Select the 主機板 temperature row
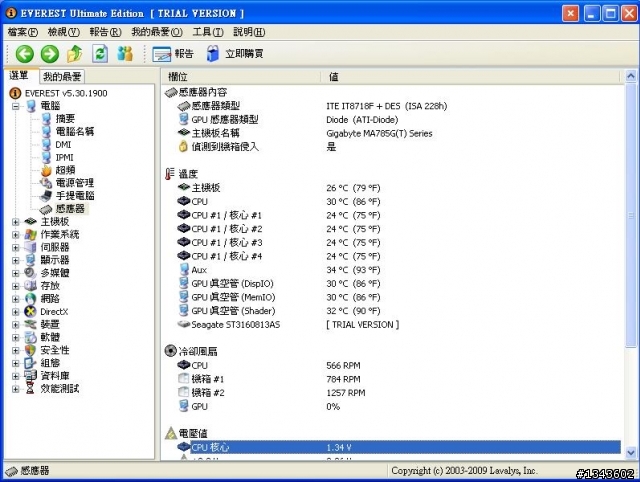Viewport: 640px width, 482px height. click(x=392, y=188)
